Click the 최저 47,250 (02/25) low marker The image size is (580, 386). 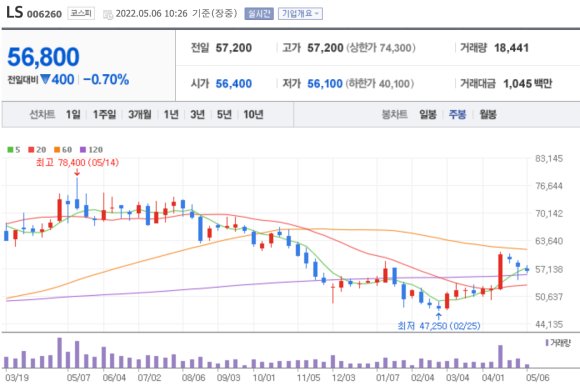coord(439,326)
